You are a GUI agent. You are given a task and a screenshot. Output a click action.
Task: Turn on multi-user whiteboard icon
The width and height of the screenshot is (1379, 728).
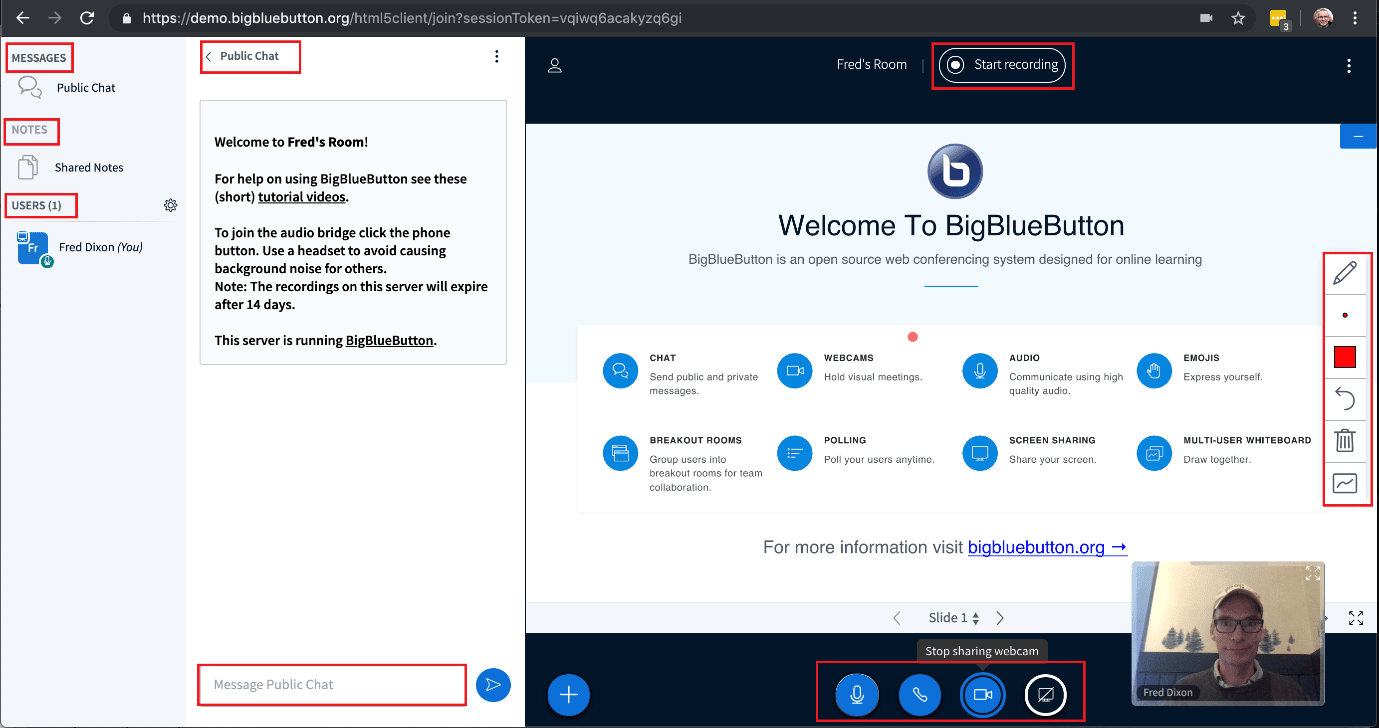click(1345, 483)
